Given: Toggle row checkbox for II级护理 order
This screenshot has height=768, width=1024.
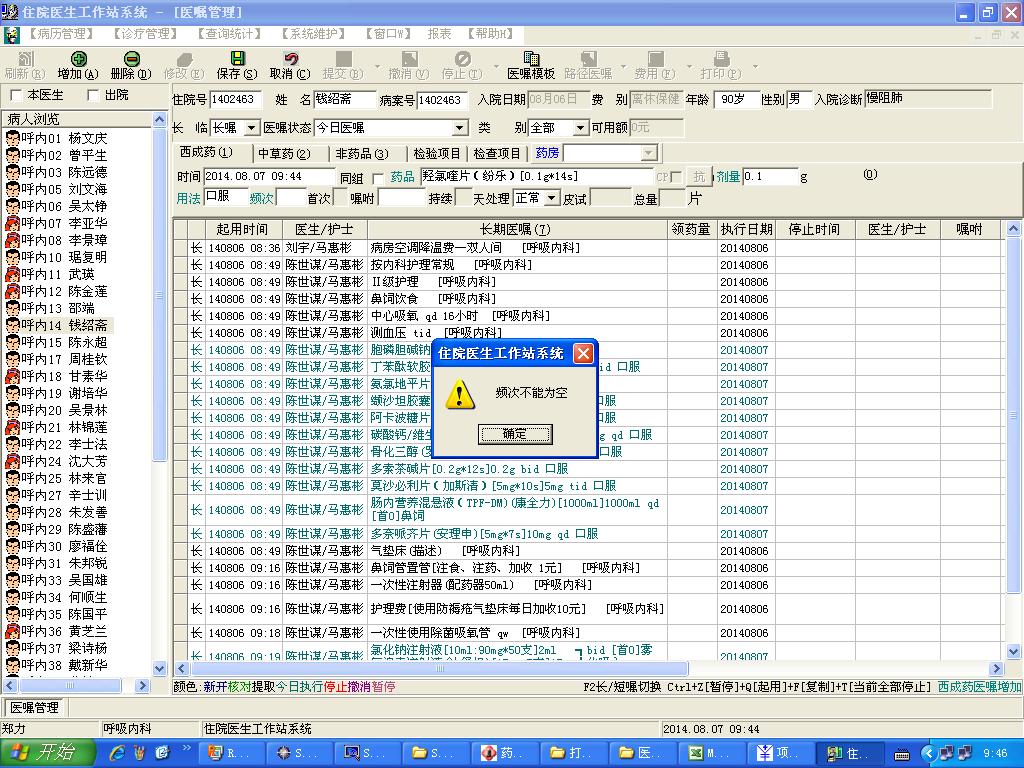Looking at the screenshot, I should 181,282.
